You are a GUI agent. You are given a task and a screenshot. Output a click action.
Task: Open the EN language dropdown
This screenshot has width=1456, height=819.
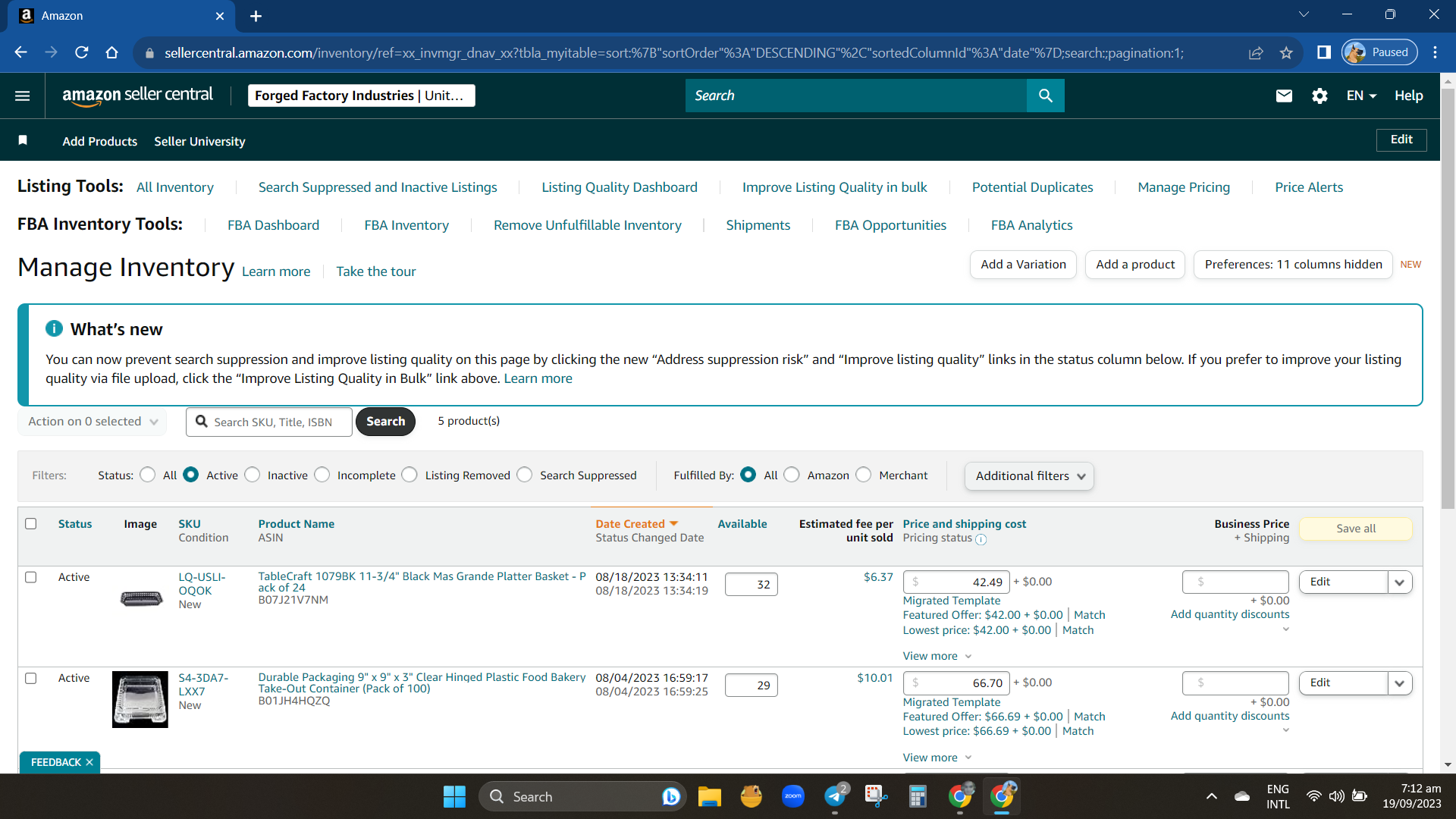click(1361, 96)
